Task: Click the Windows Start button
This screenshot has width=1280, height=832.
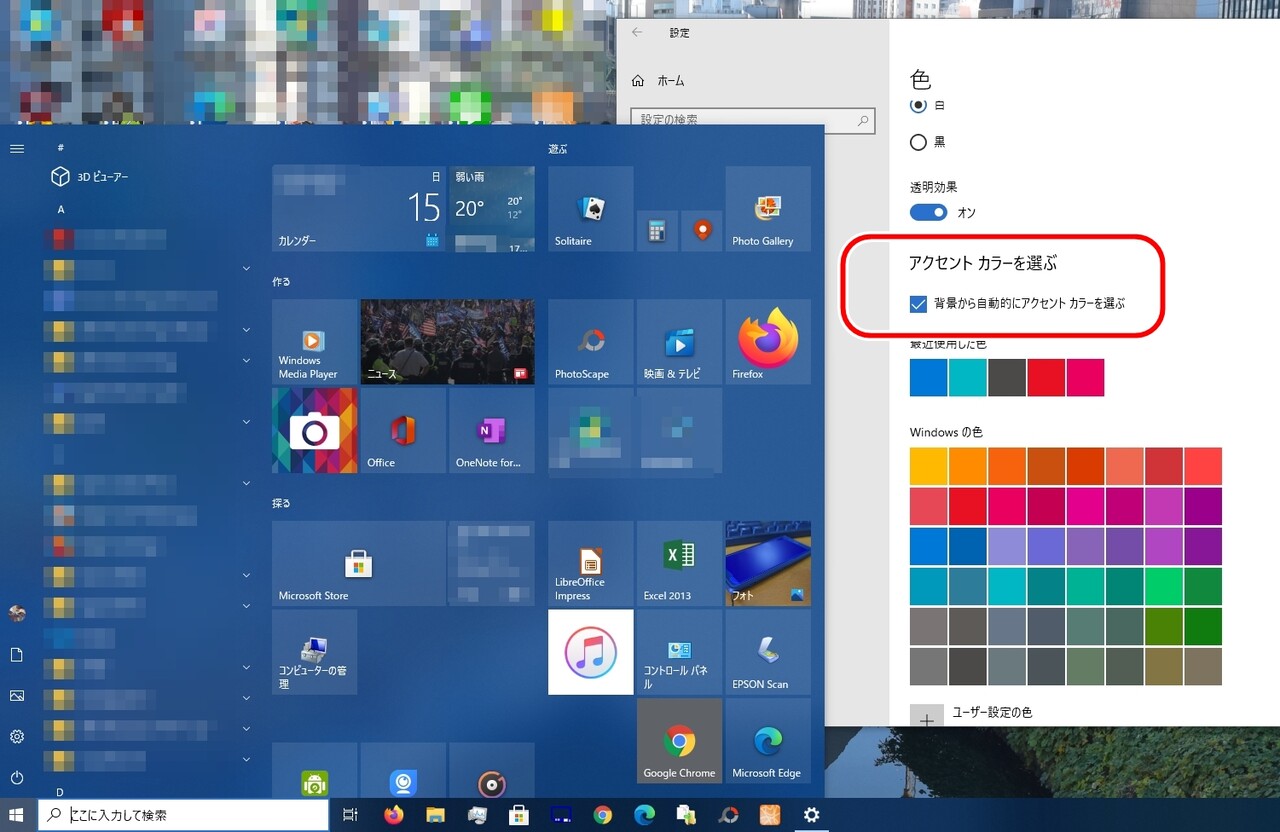Action: 17,815
